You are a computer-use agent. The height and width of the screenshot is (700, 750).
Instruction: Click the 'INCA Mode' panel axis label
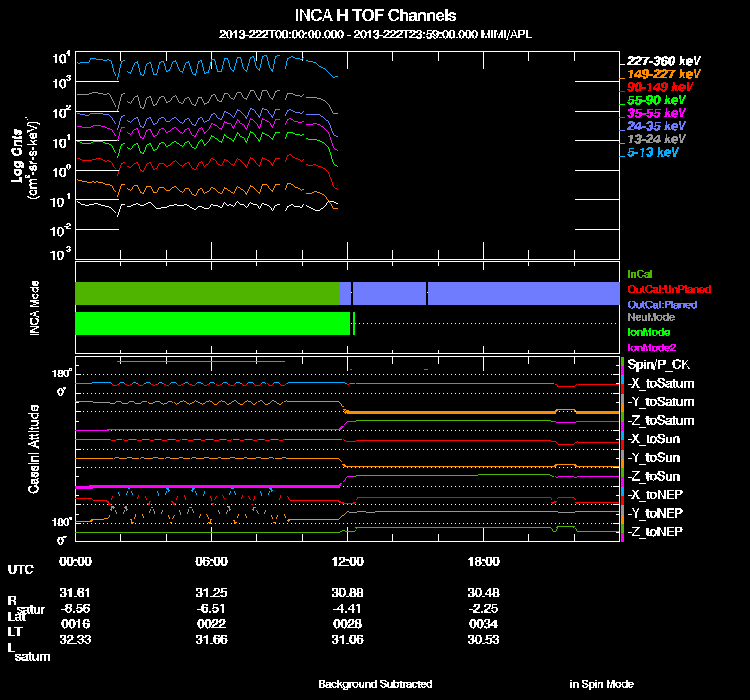click(34, 308)
